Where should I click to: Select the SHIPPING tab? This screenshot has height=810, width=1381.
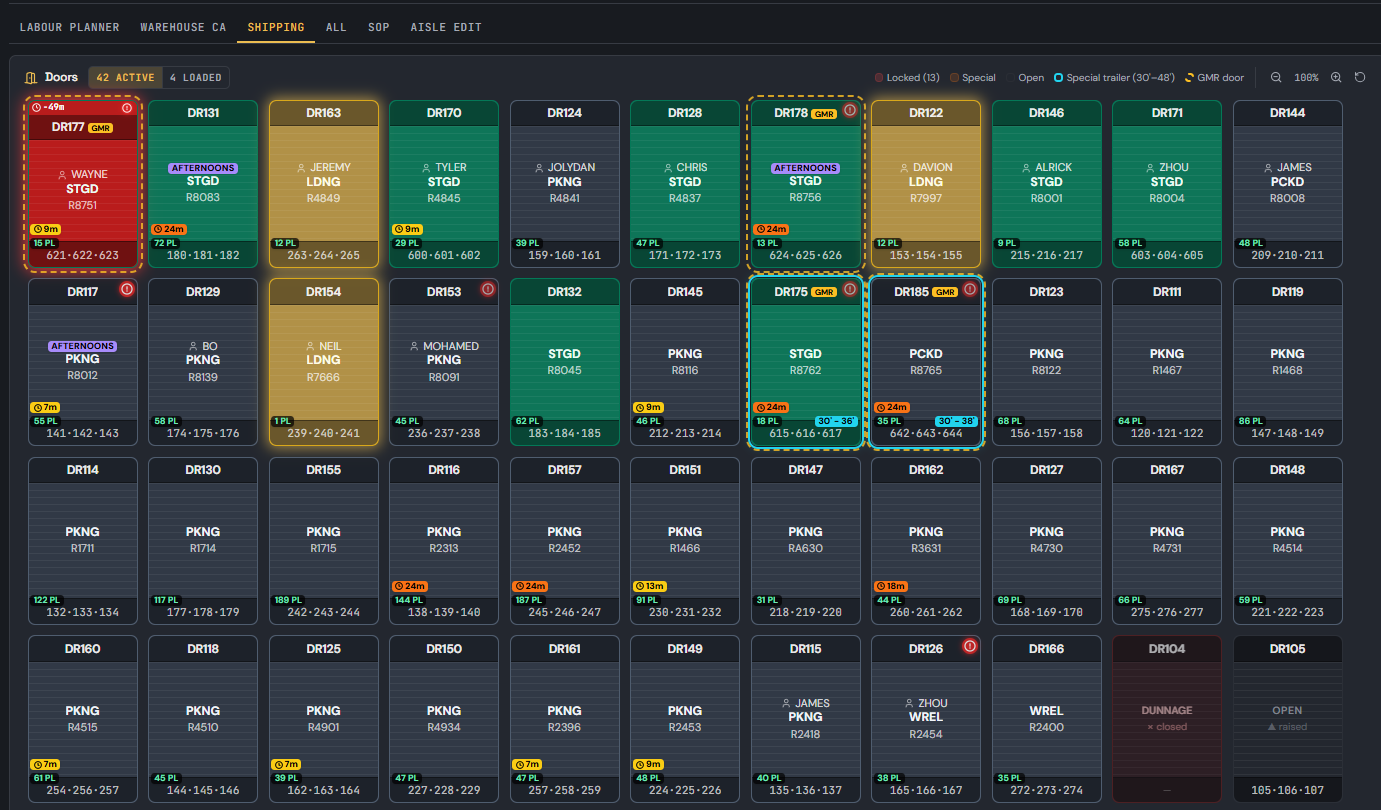[x=276, y=27]
